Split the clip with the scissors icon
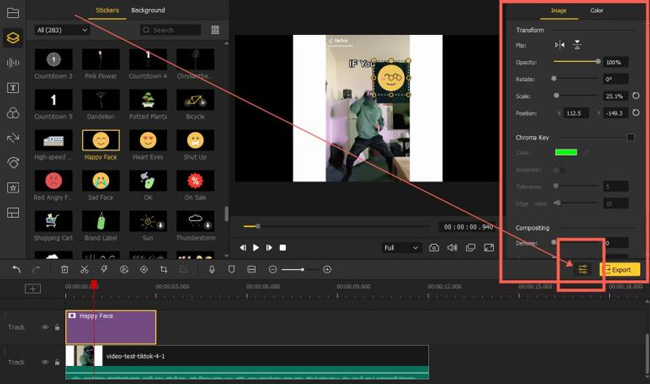Viewport: 650px width, 384px height. (85, 270)
